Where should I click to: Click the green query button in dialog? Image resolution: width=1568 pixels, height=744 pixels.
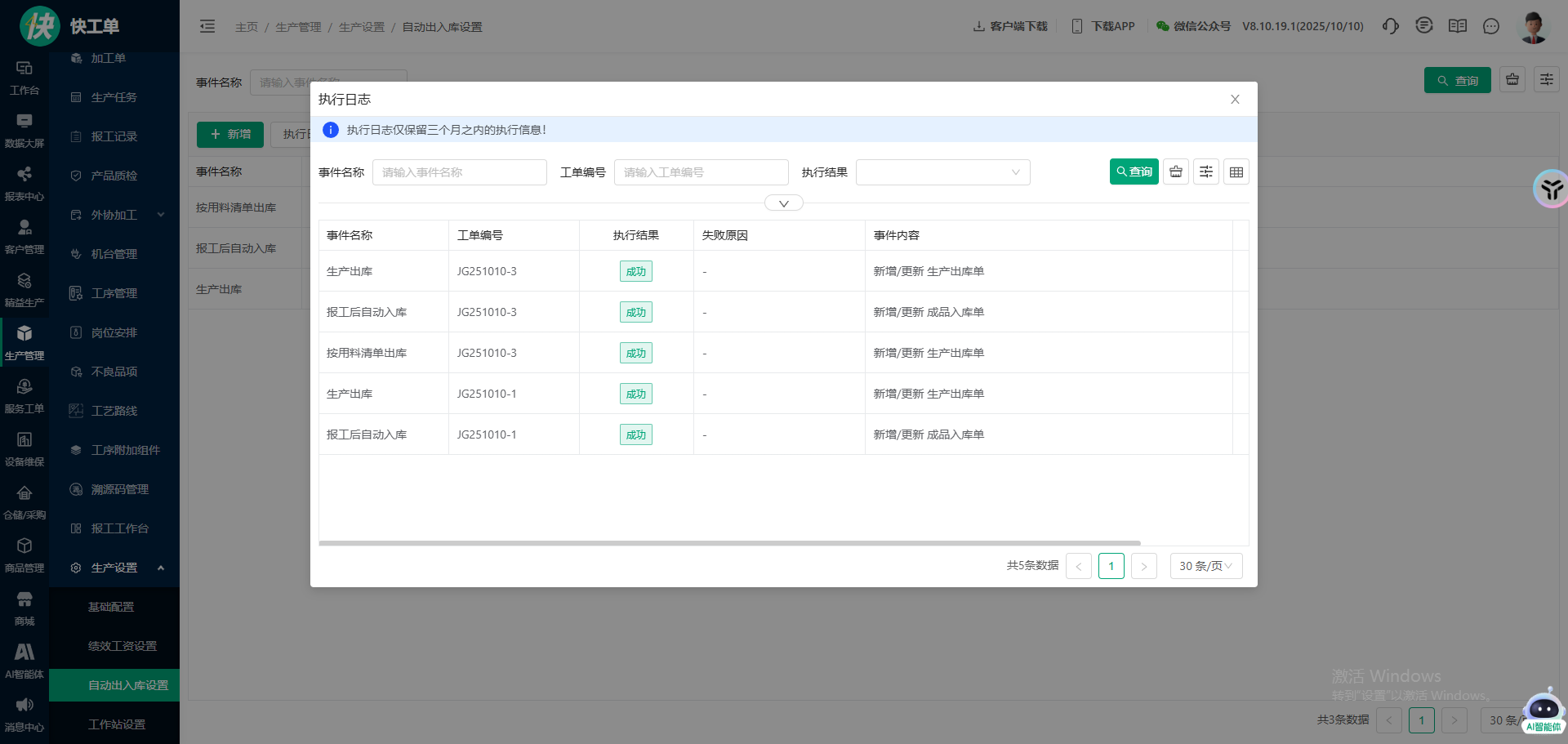click(1134, 172)
